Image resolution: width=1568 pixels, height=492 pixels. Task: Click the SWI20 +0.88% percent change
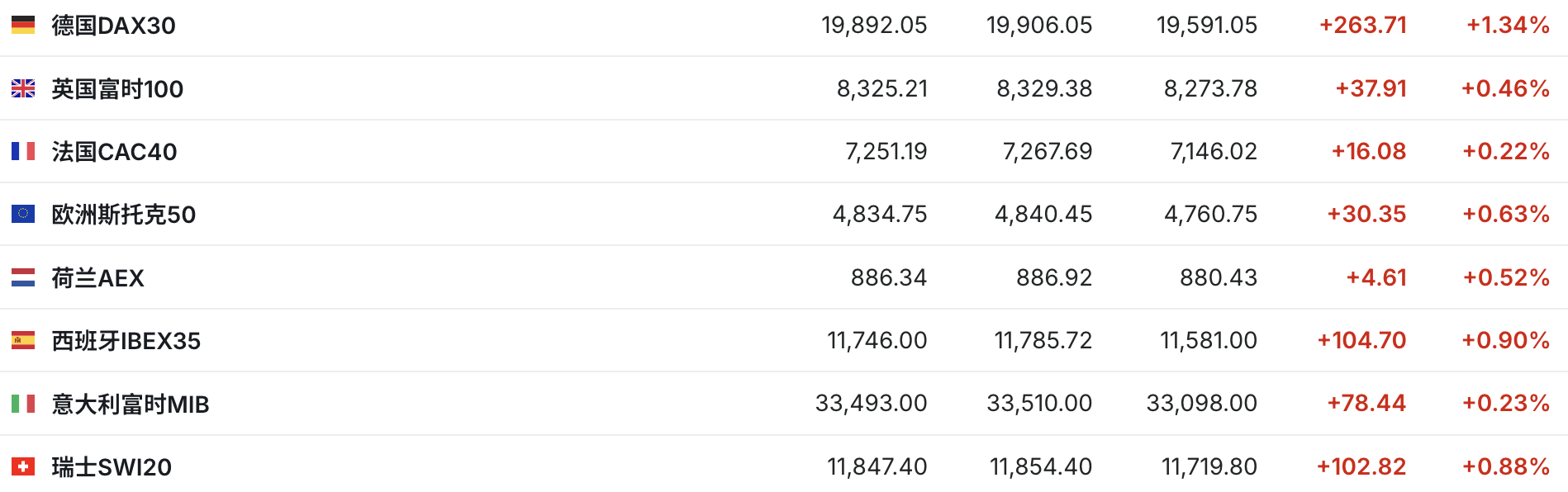click(x=1506, y=466)
